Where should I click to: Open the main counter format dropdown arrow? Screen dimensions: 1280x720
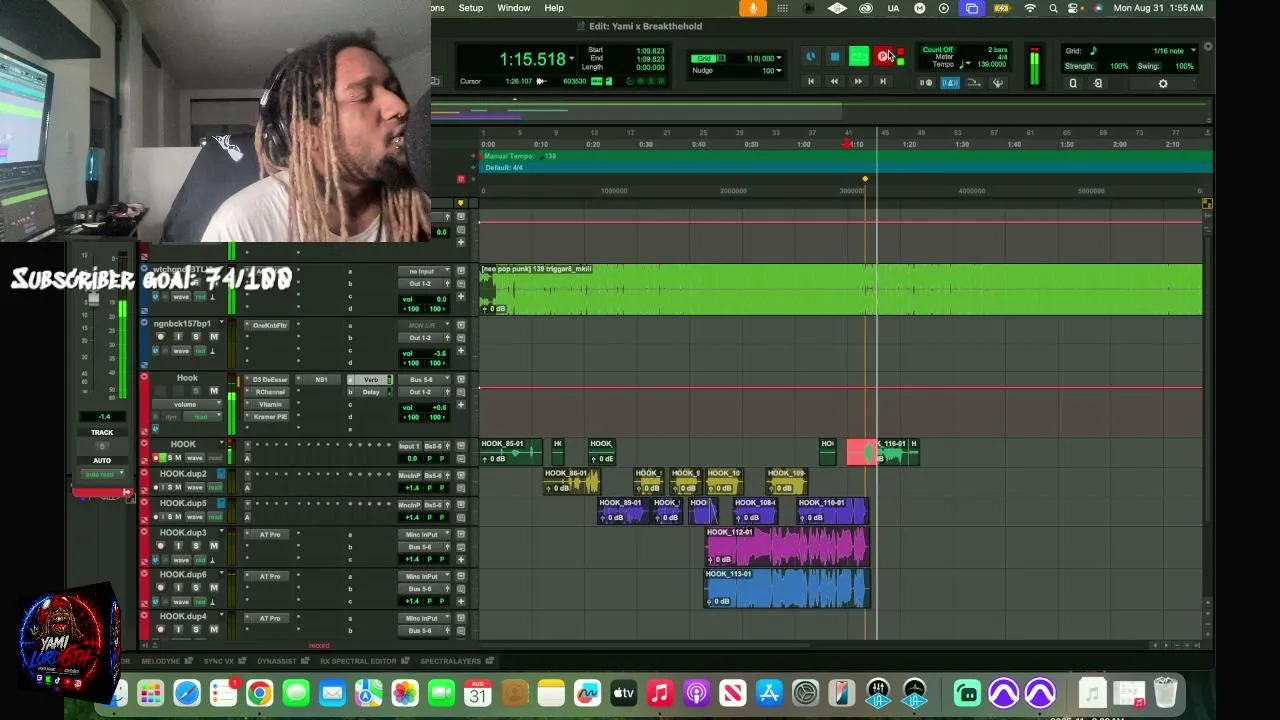[x=571, y=59]
